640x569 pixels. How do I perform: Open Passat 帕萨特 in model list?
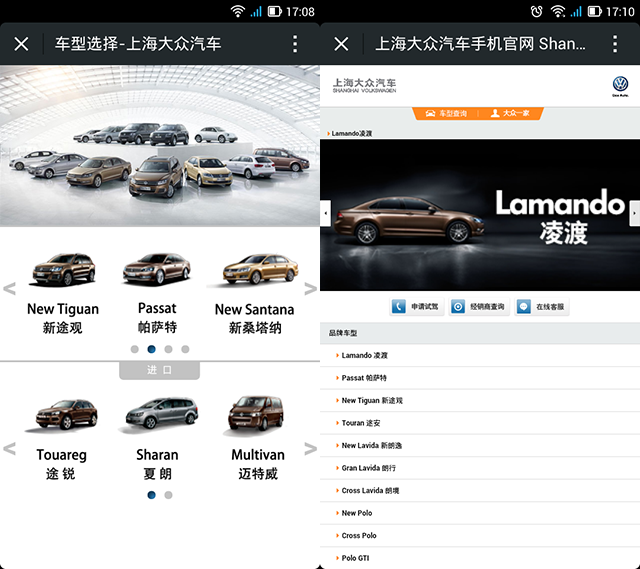pos(480,378)
